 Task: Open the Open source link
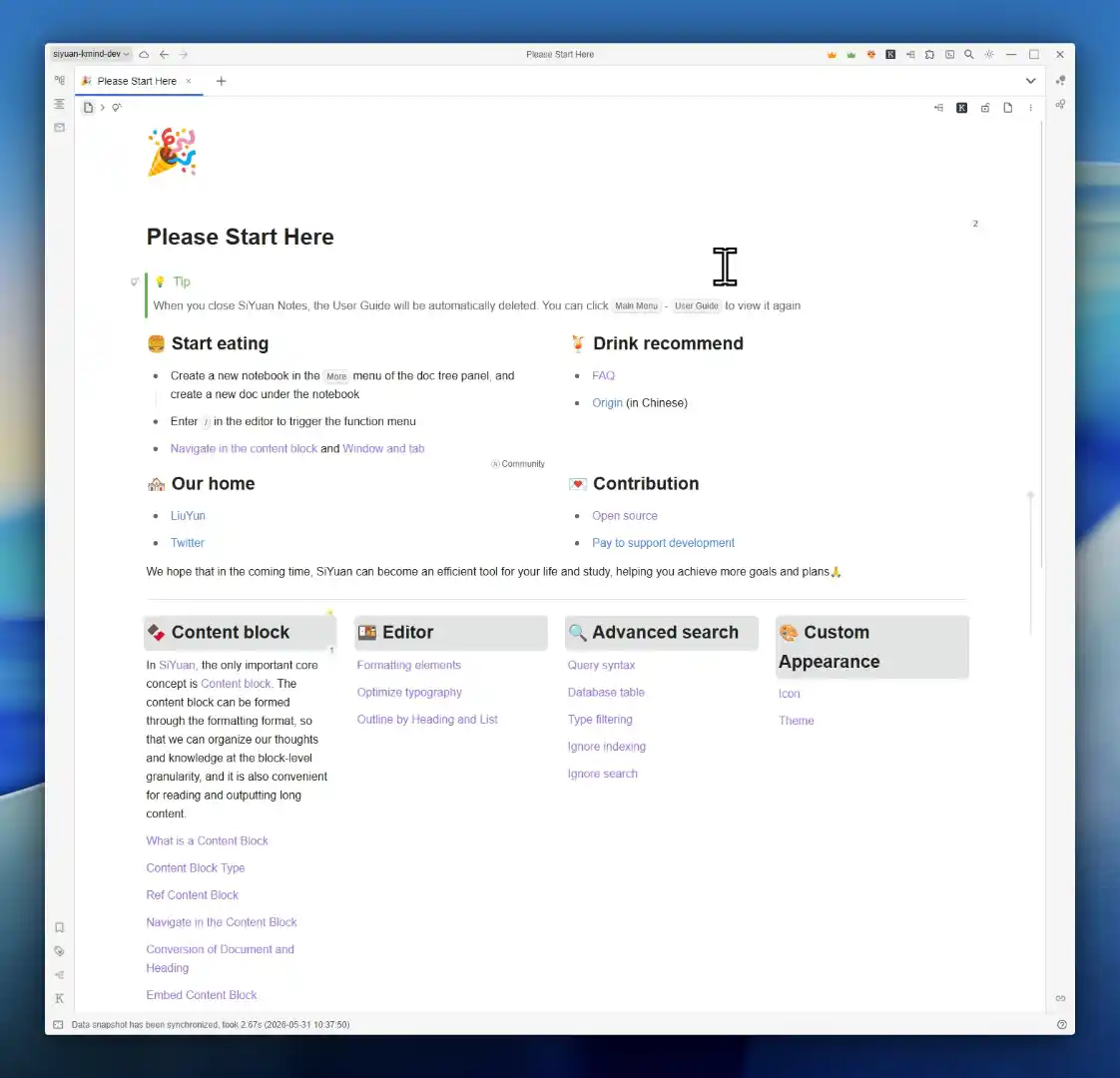point(624,516)
